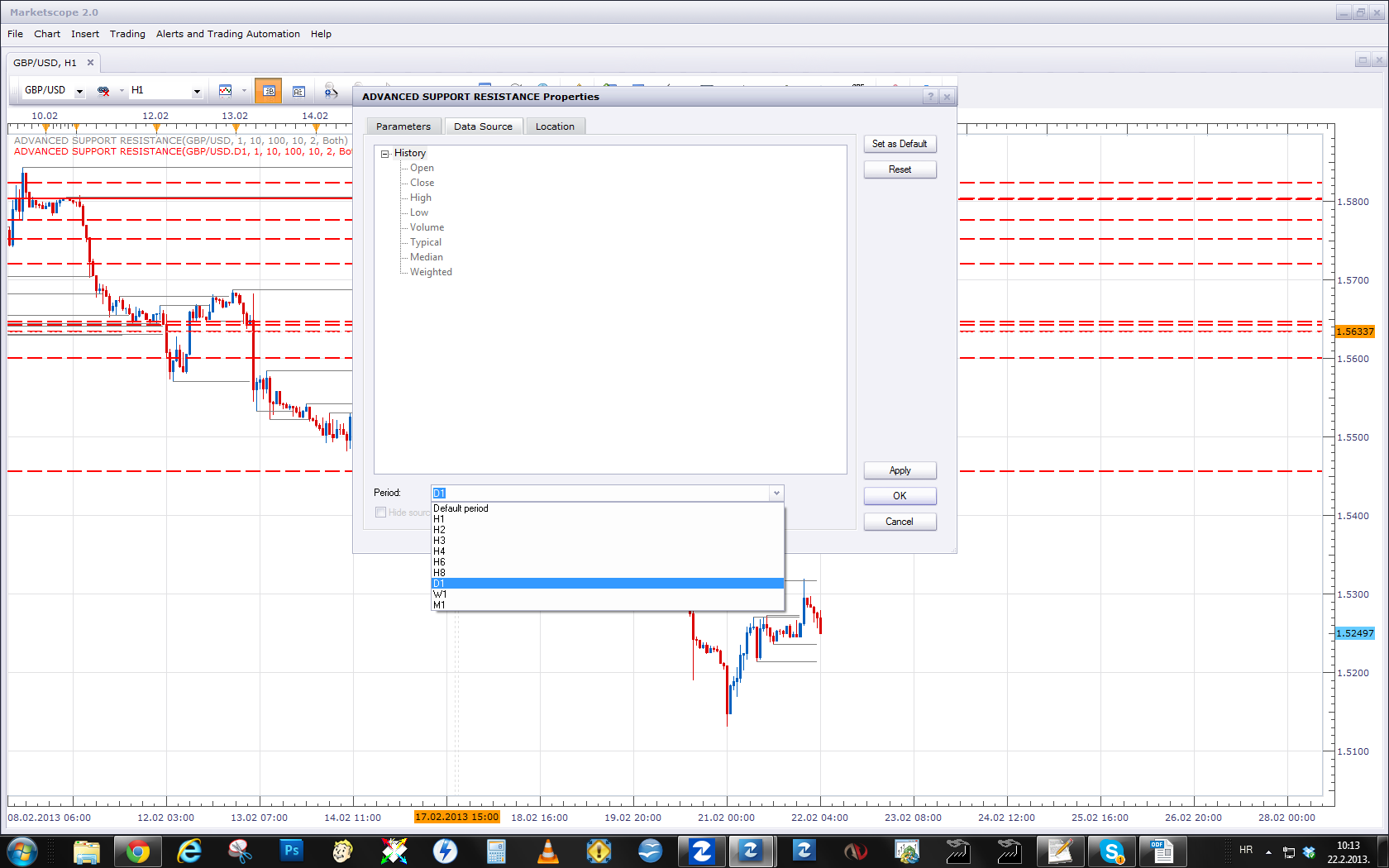Screen dimensions: 1389x868
Task: Select Typical in History tree
Action: coord(426,242)
